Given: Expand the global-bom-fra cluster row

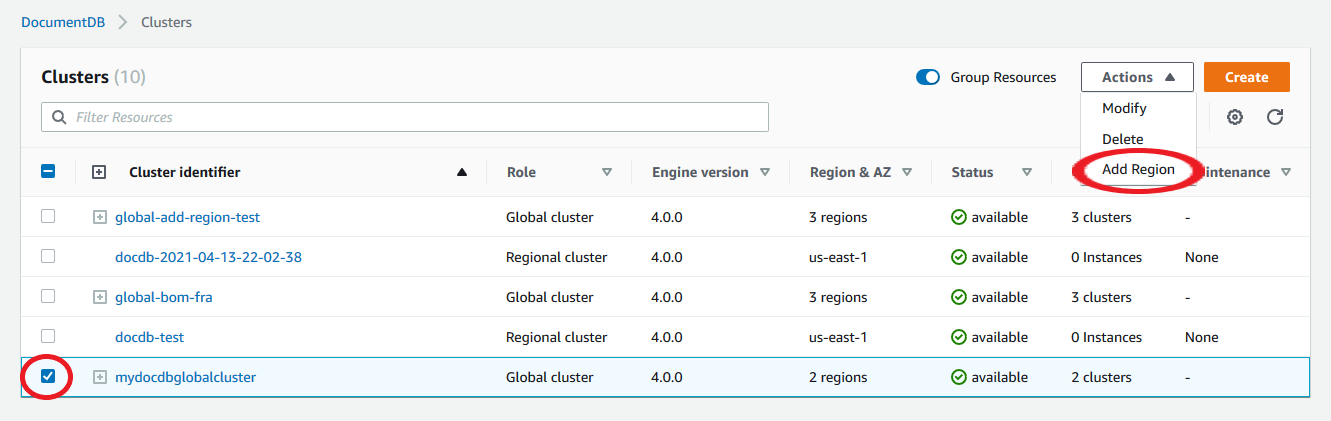Looking at the screenshot, I should (x=100, y=297).
